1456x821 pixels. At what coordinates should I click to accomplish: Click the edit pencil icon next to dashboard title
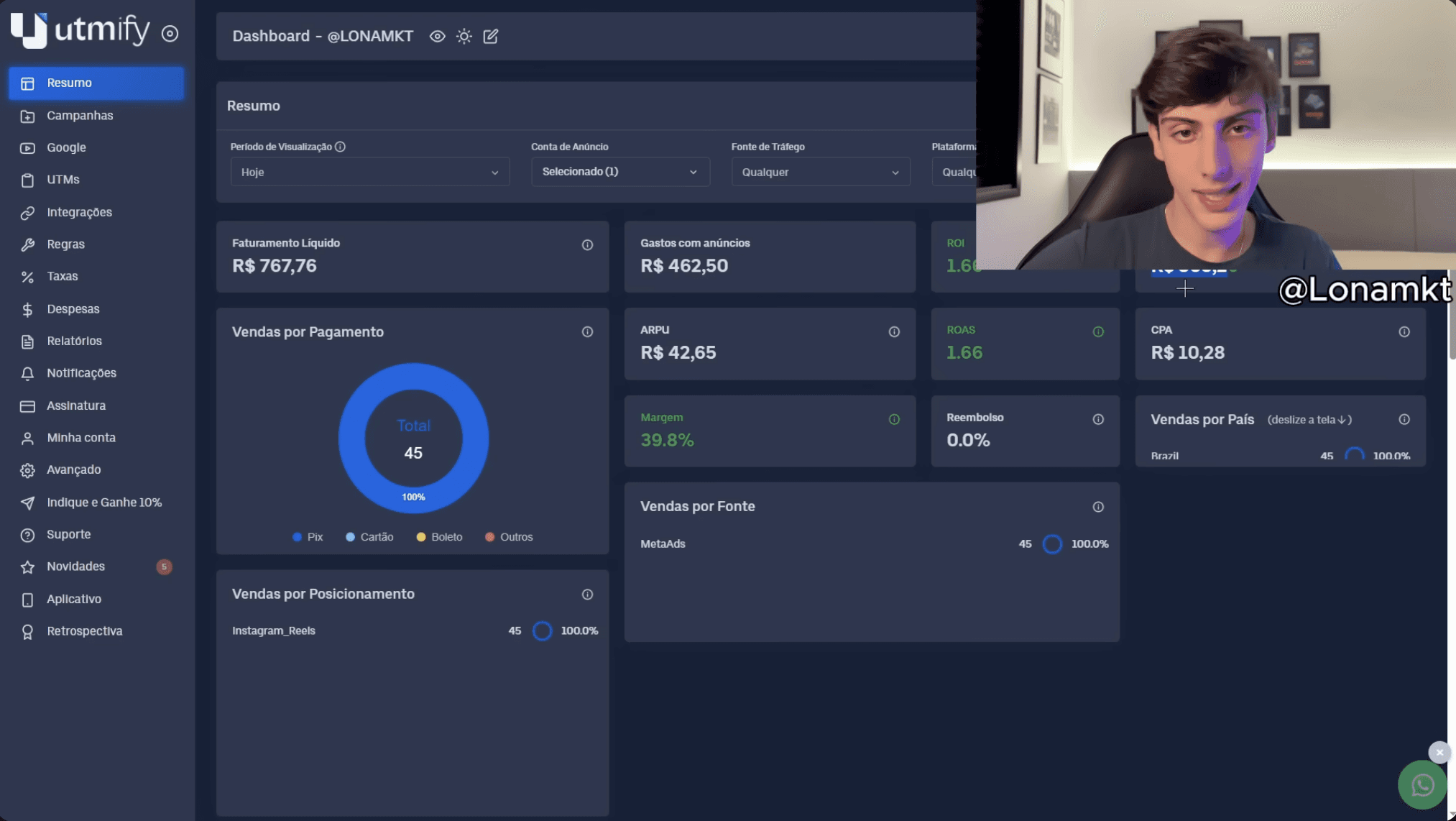[491, 36]
